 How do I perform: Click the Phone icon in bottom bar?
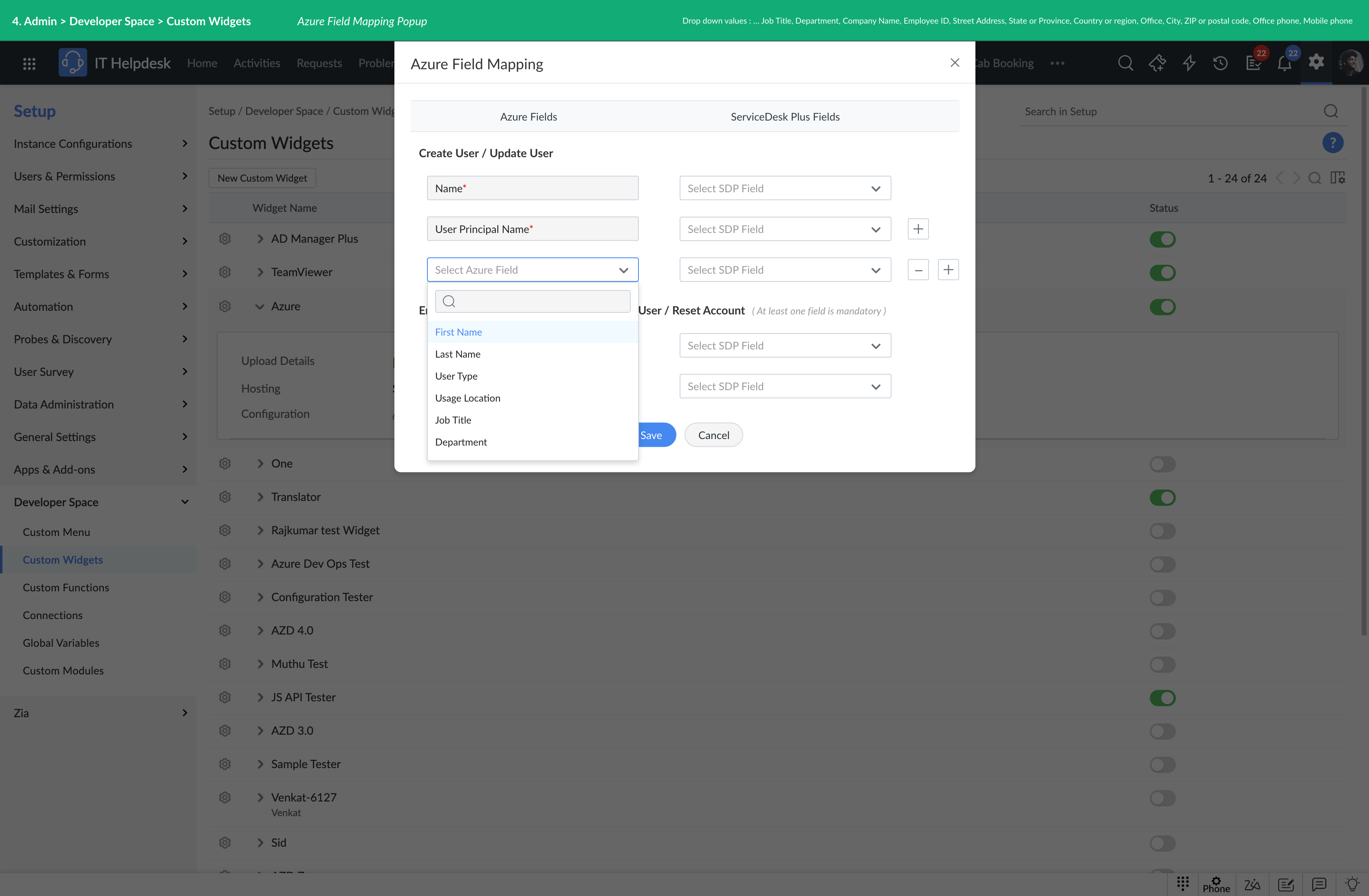(1216, 885)
